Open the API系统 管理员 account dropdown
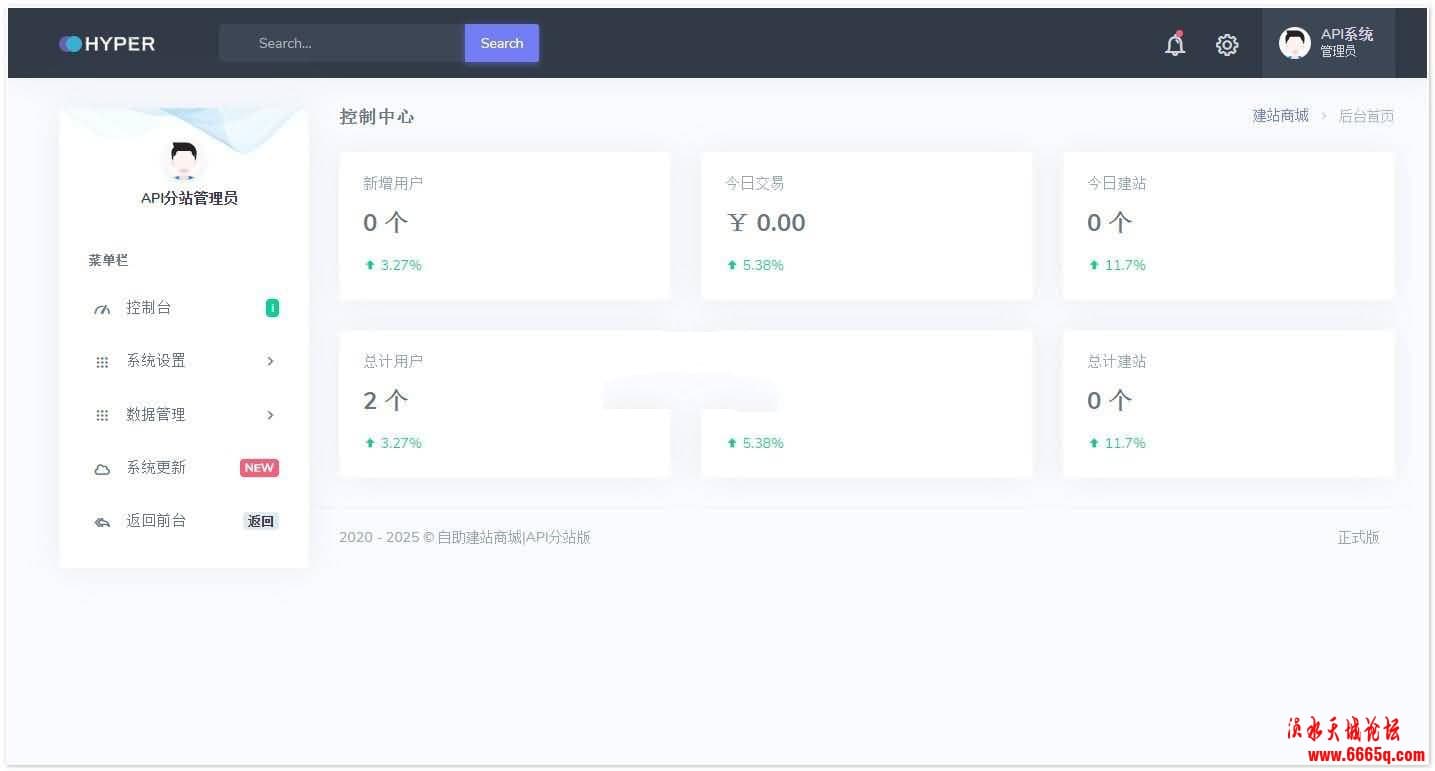 pyautogui.click(x=1328, y=43)
